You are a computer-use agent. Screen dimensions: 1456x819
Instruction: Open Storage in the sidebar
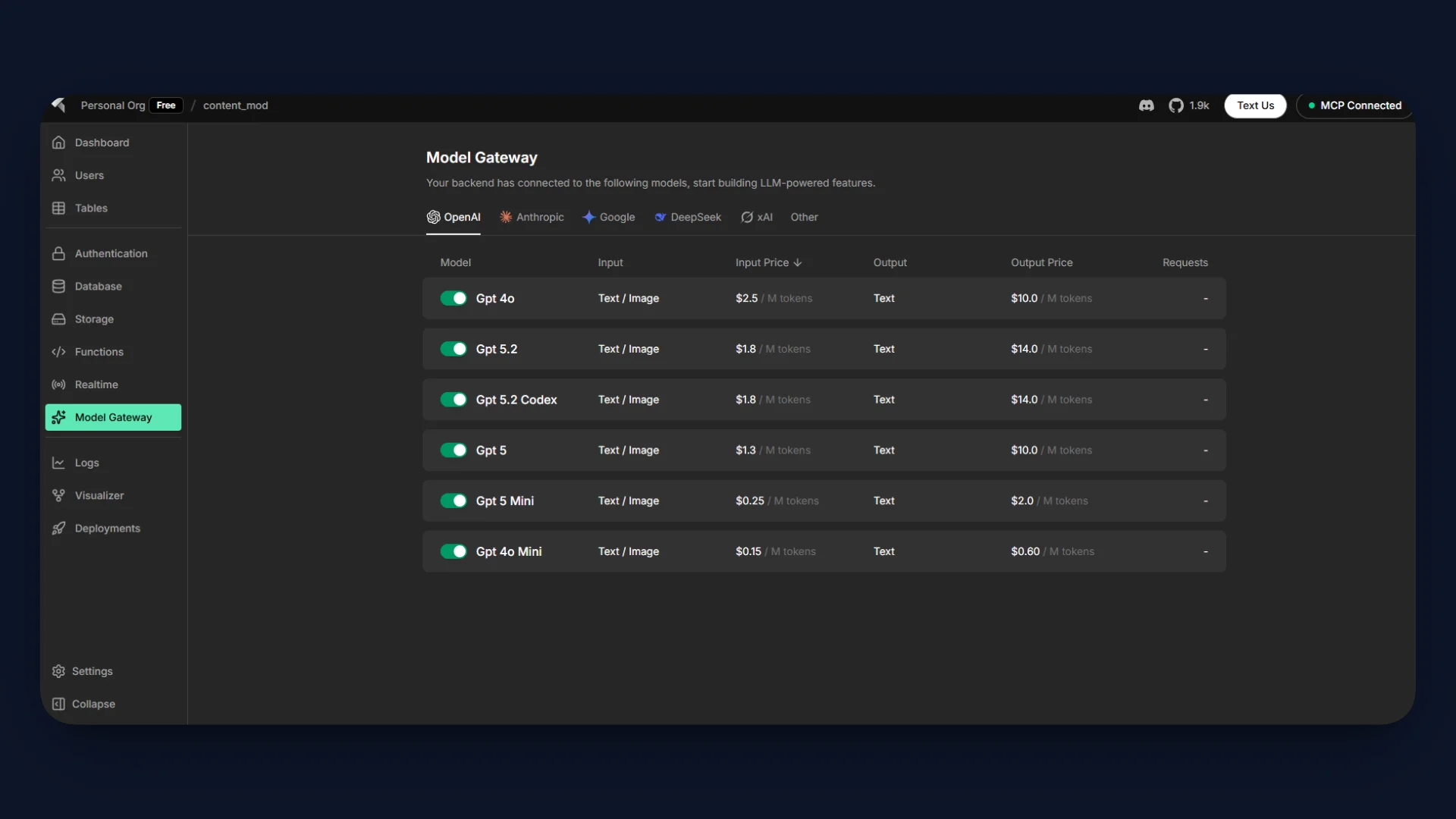coord(94,319)
